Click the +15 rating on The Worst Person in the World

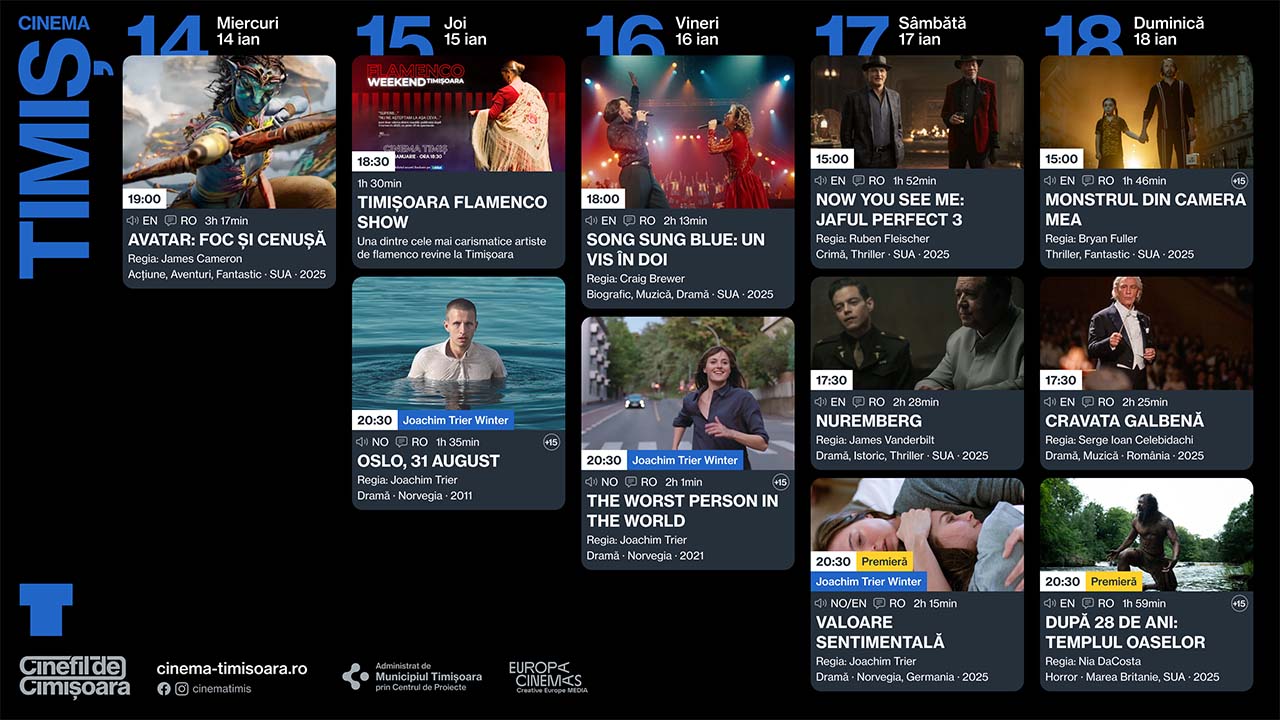[781, 482]
